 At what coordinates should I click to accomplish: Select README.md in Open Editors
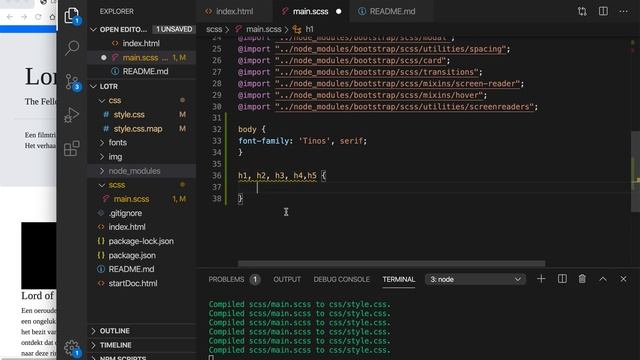[x=142, y=71]
